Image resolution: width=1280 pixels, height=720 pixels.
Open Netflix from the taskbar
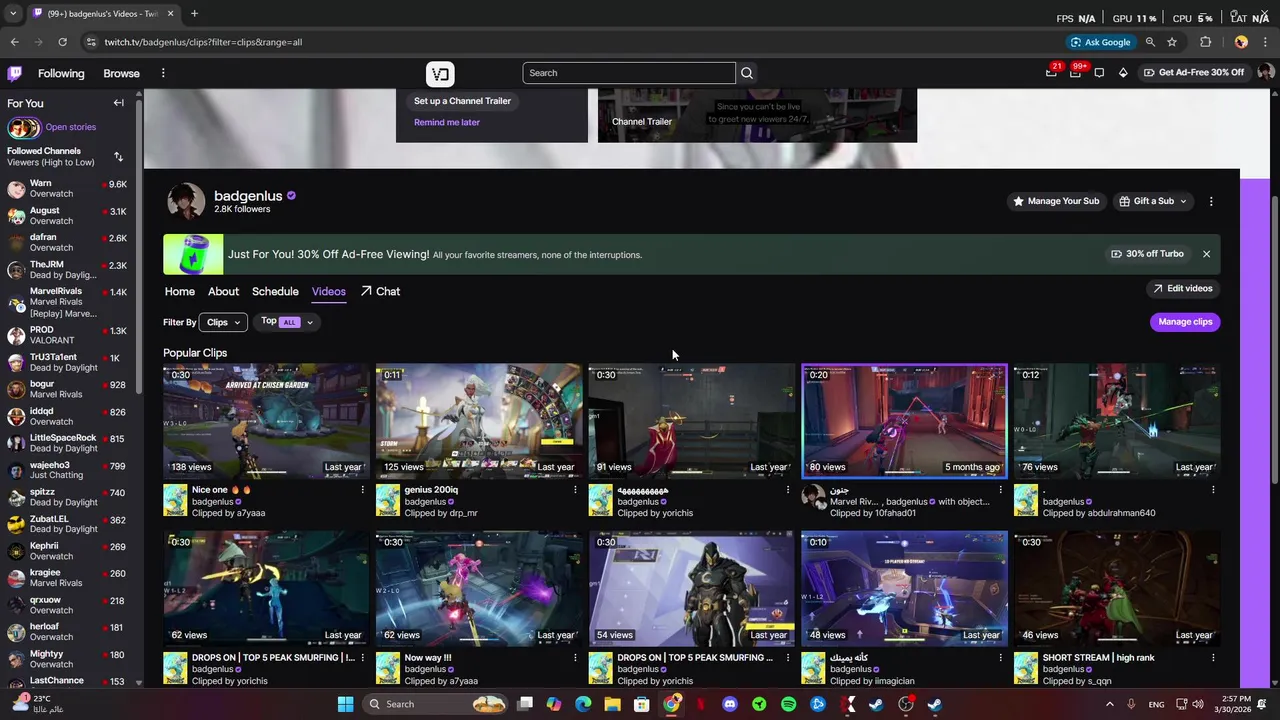[701, 704]
